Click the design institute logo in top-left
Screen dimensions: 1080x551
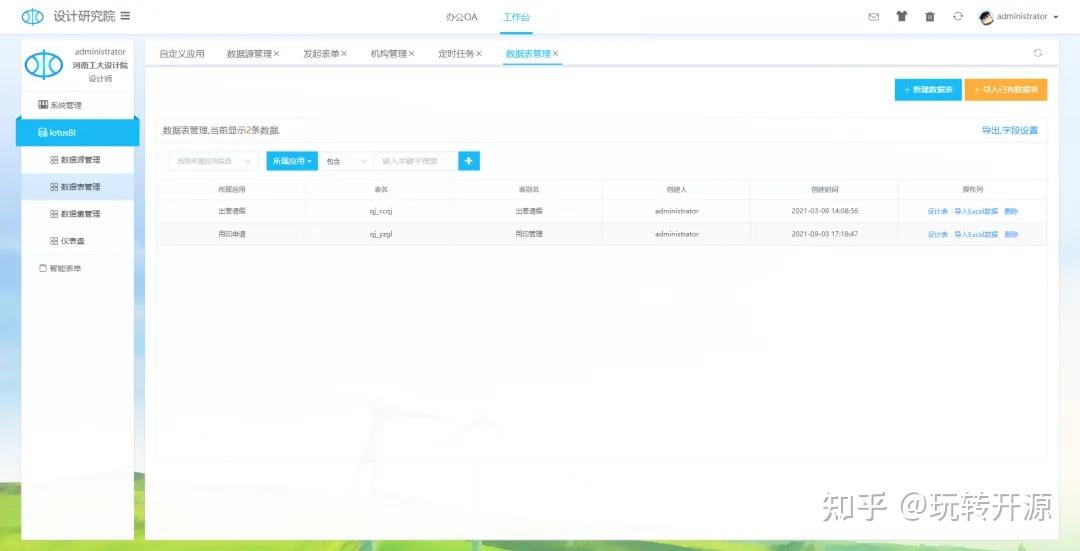33,16
